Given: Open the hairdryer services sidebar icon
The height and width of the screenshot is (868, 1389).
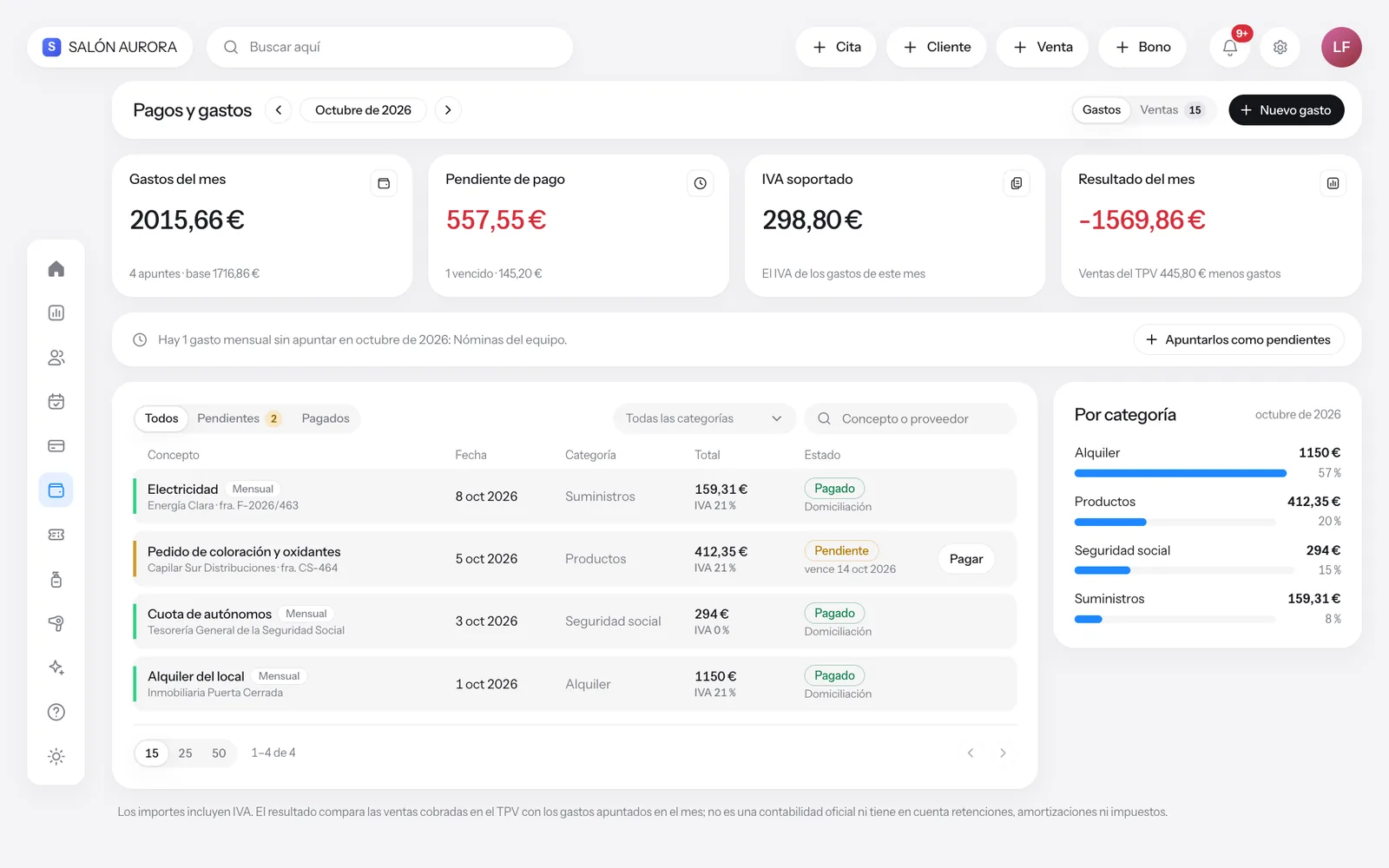Looking at the screenshot, I should [56, 623].
